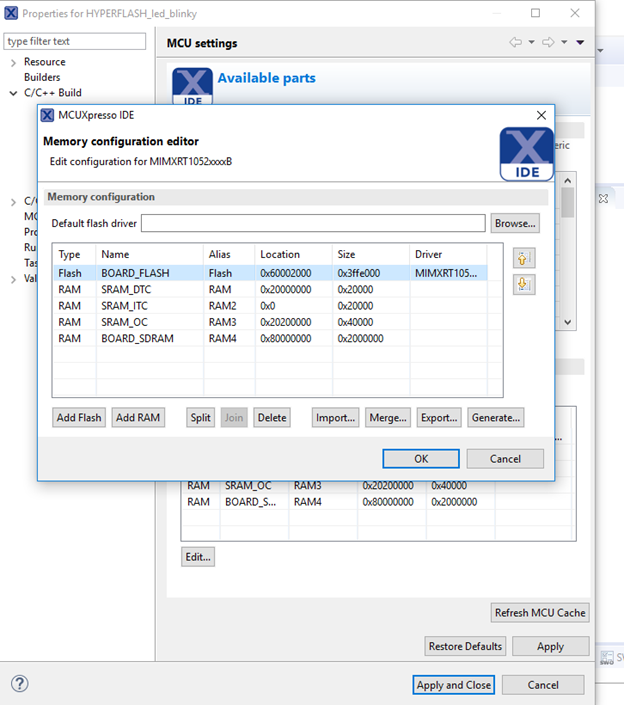Viewport: 624px width, 705px height.
Task: Close the Properties for HYPERFLASH_led_blinky window
Action: tap(575, 13)
